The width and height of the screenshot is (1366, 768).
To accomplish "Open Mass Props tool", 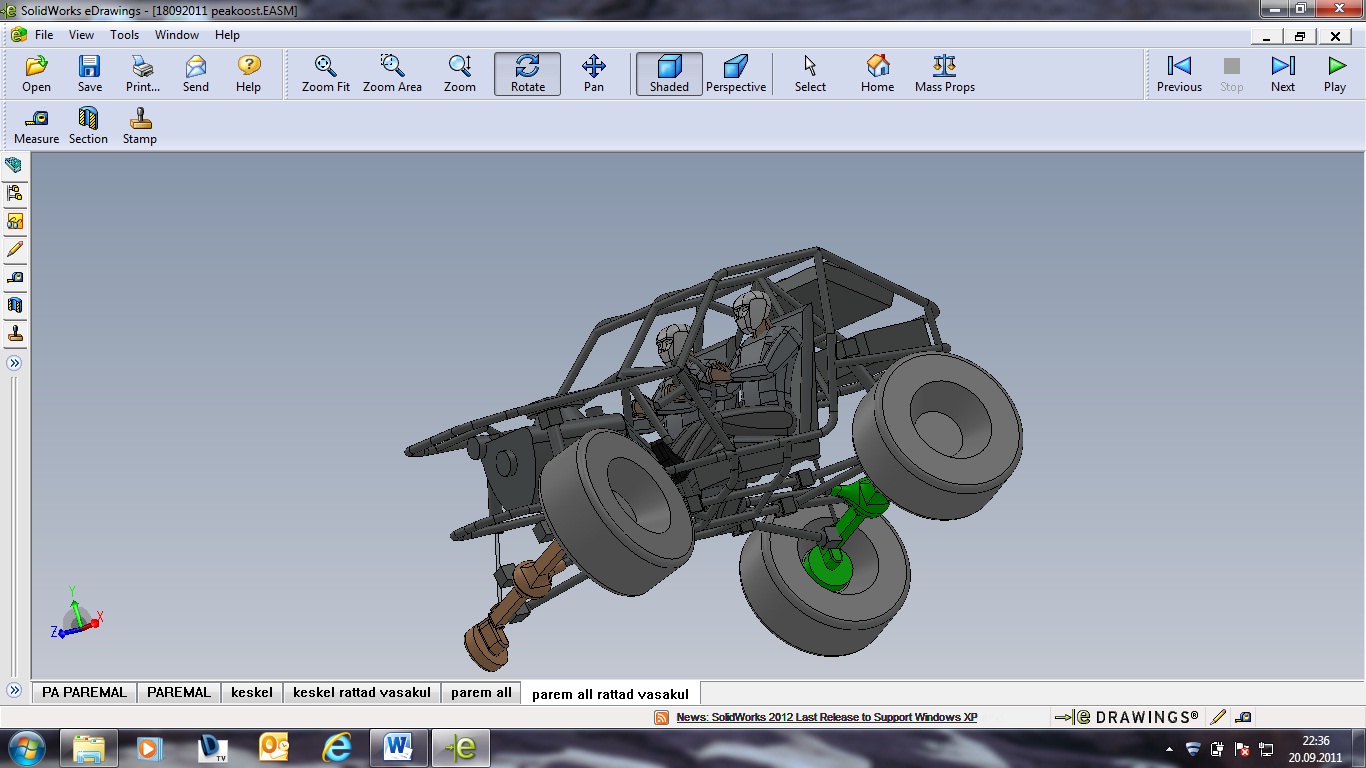I will 945,74.
